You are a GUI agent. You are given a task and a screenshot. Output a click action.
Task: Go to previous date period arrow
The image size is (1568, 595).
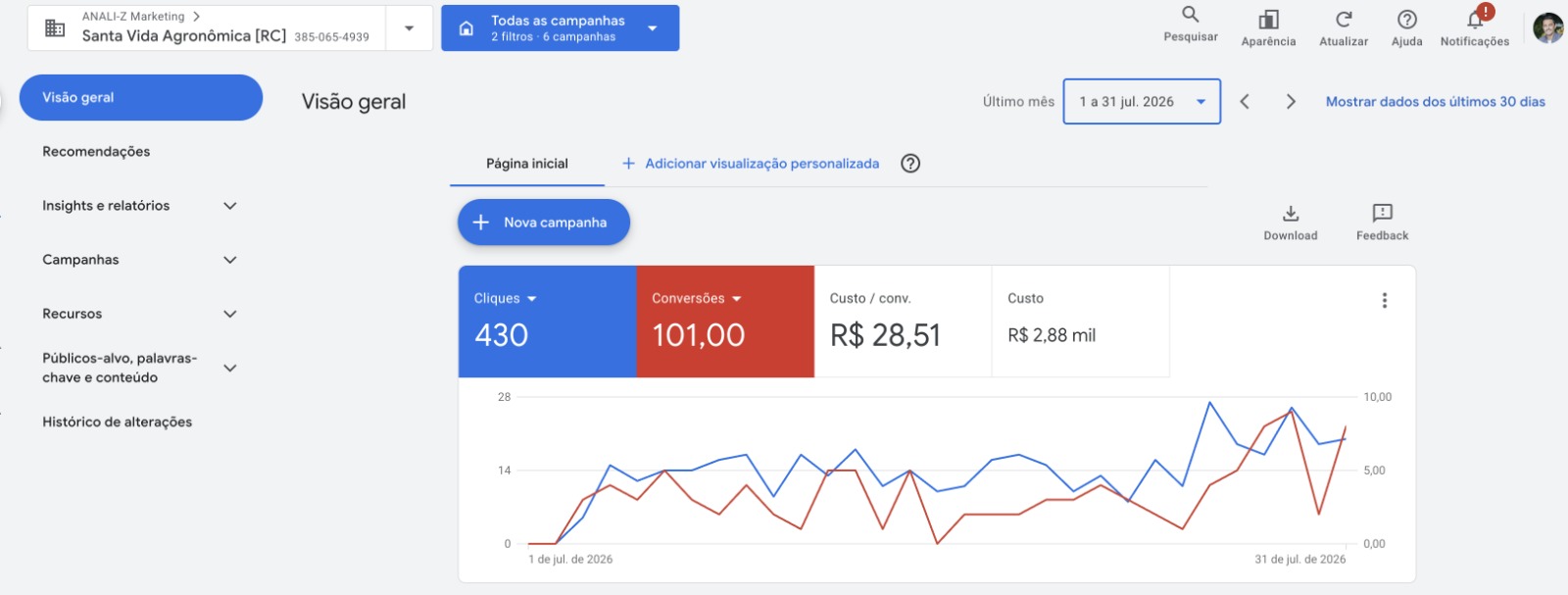click(x=1245, y=101)
